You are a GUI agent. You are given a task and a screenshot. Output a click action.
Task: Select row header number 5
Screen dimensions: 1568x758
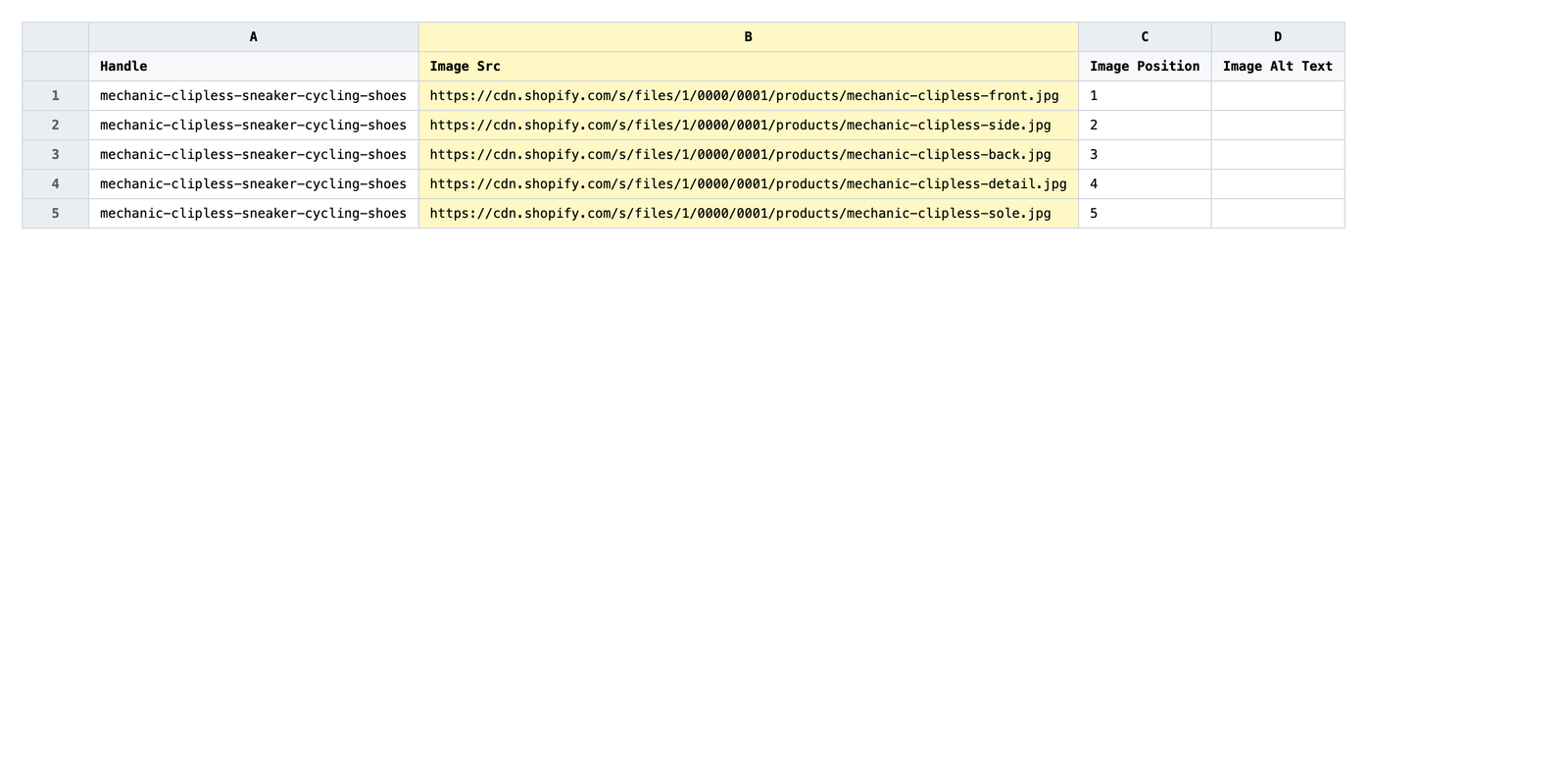56,214
